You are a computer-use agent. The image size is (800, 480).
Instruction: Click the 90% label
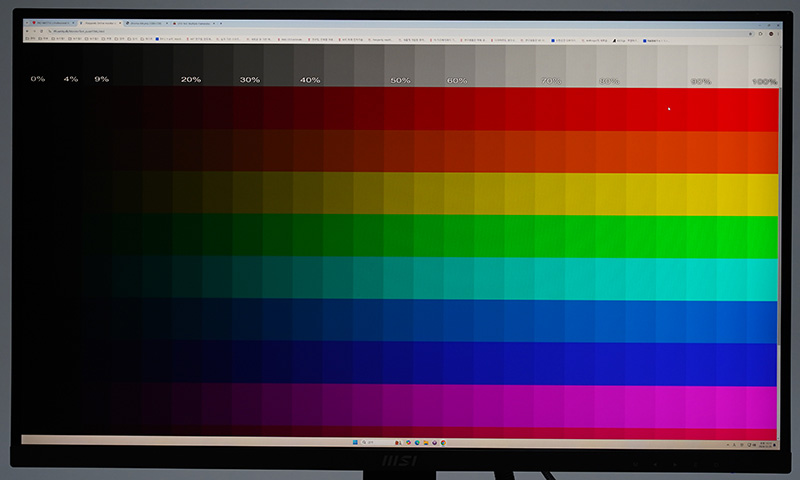(x=701, y=82)
